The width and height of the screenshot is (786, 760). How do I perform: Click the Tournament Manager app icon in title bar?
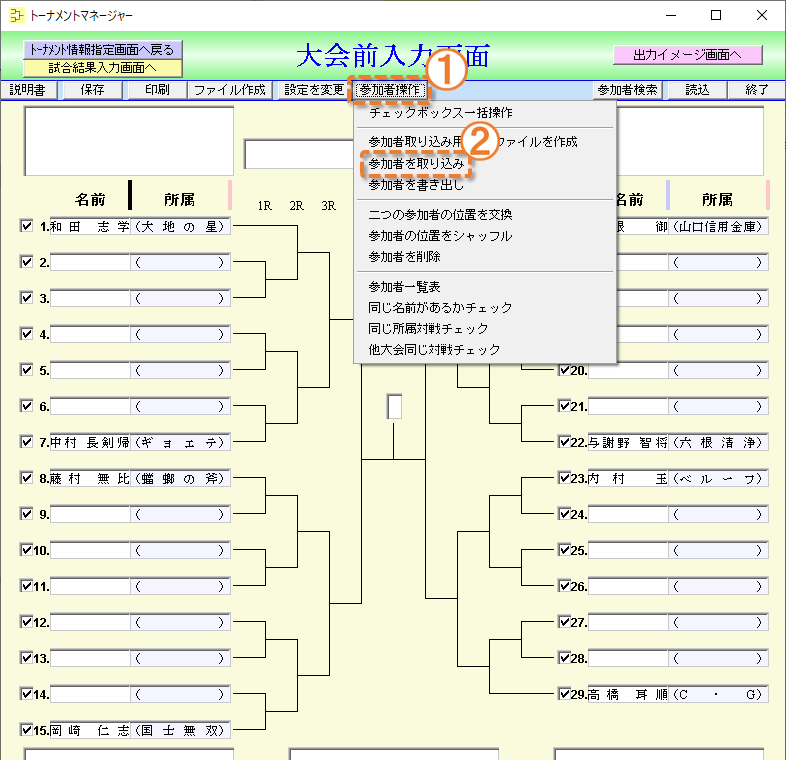click(x=16, y=15)
